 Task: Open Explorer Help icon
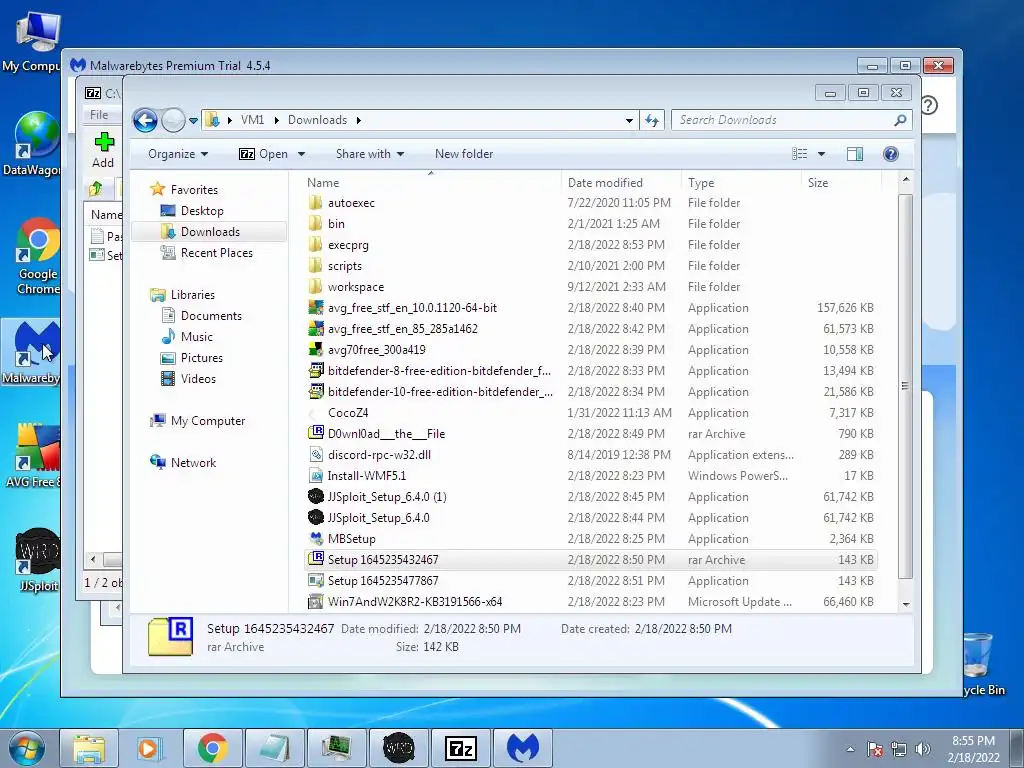pyautogui.click(x=890, y=154)
